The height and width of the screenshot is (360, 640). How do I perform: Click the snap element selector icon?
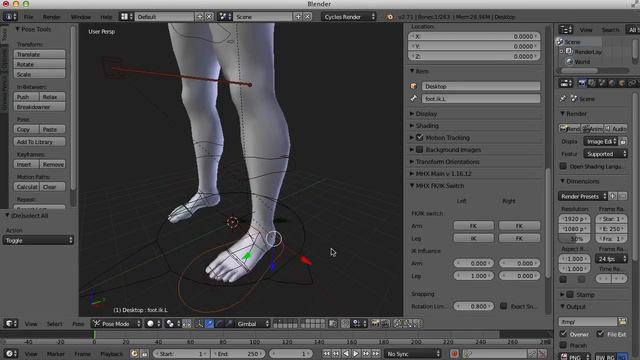[x=358, y=324]
